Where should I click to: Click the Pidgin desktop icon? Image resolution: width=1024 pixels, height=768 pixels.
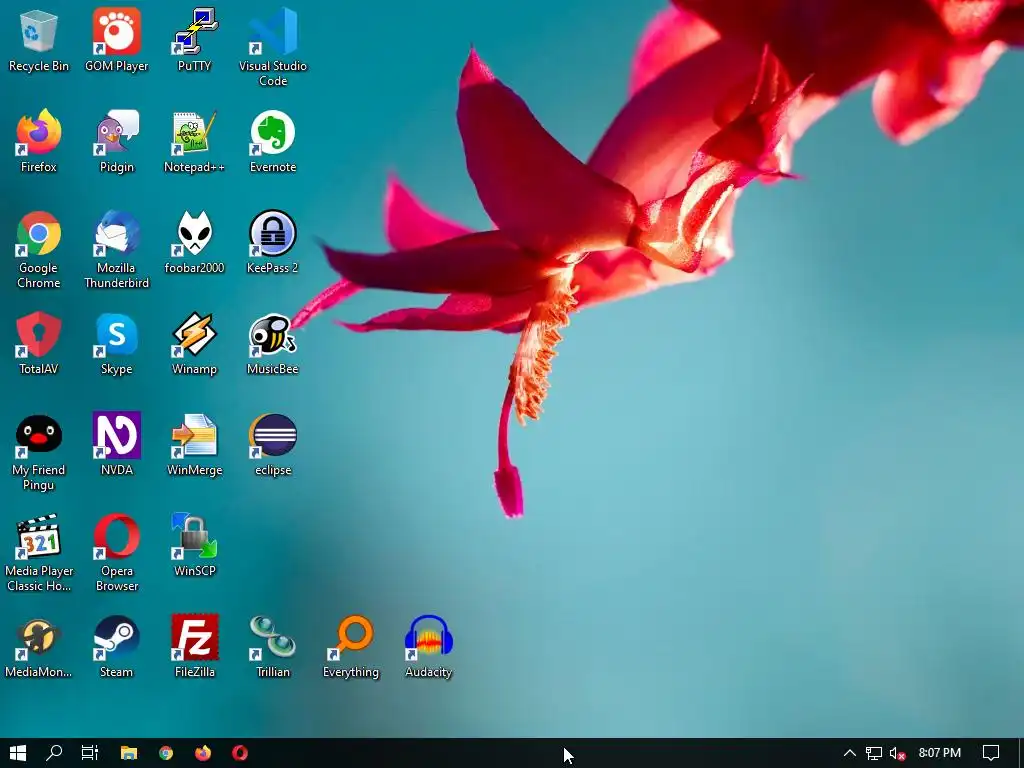click(x=116, y=141)
